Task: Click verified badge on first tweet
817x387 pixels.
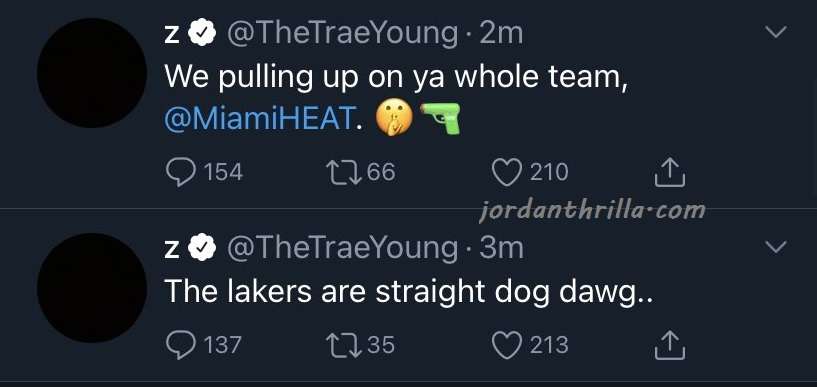Action: coord(202,34)
